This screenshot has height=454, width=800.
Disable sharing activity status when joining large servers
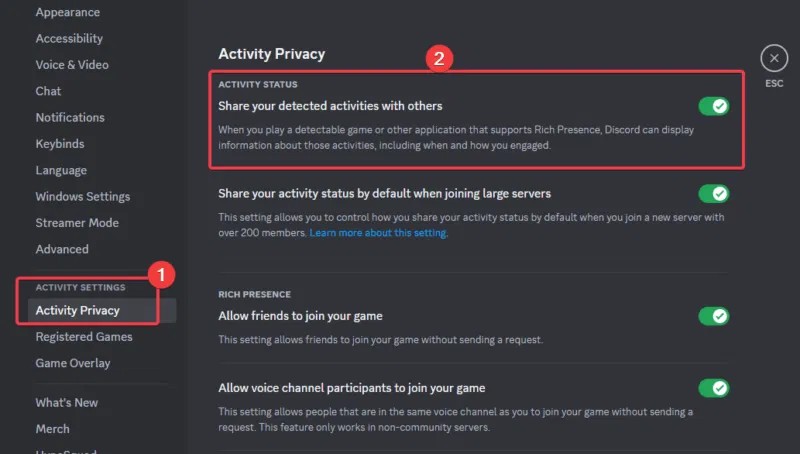point(713,193)
